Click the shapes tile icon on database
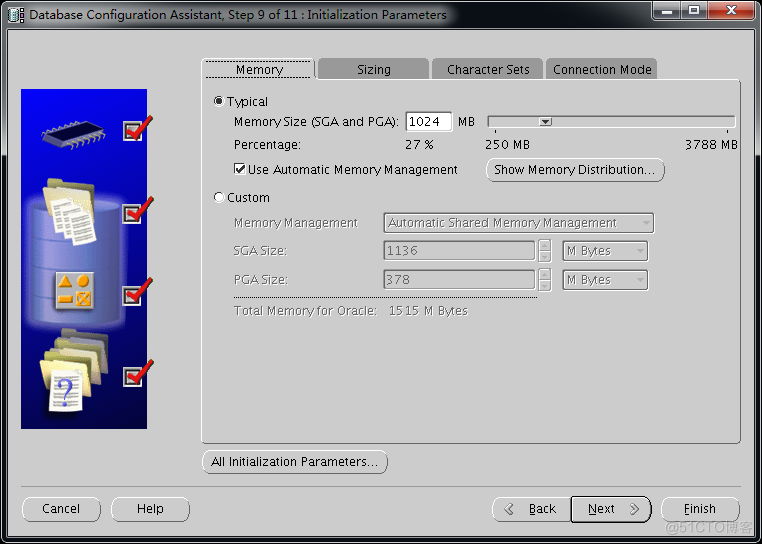Image resolution: width=762 pixels, height=544 pixels. [74, 291]
